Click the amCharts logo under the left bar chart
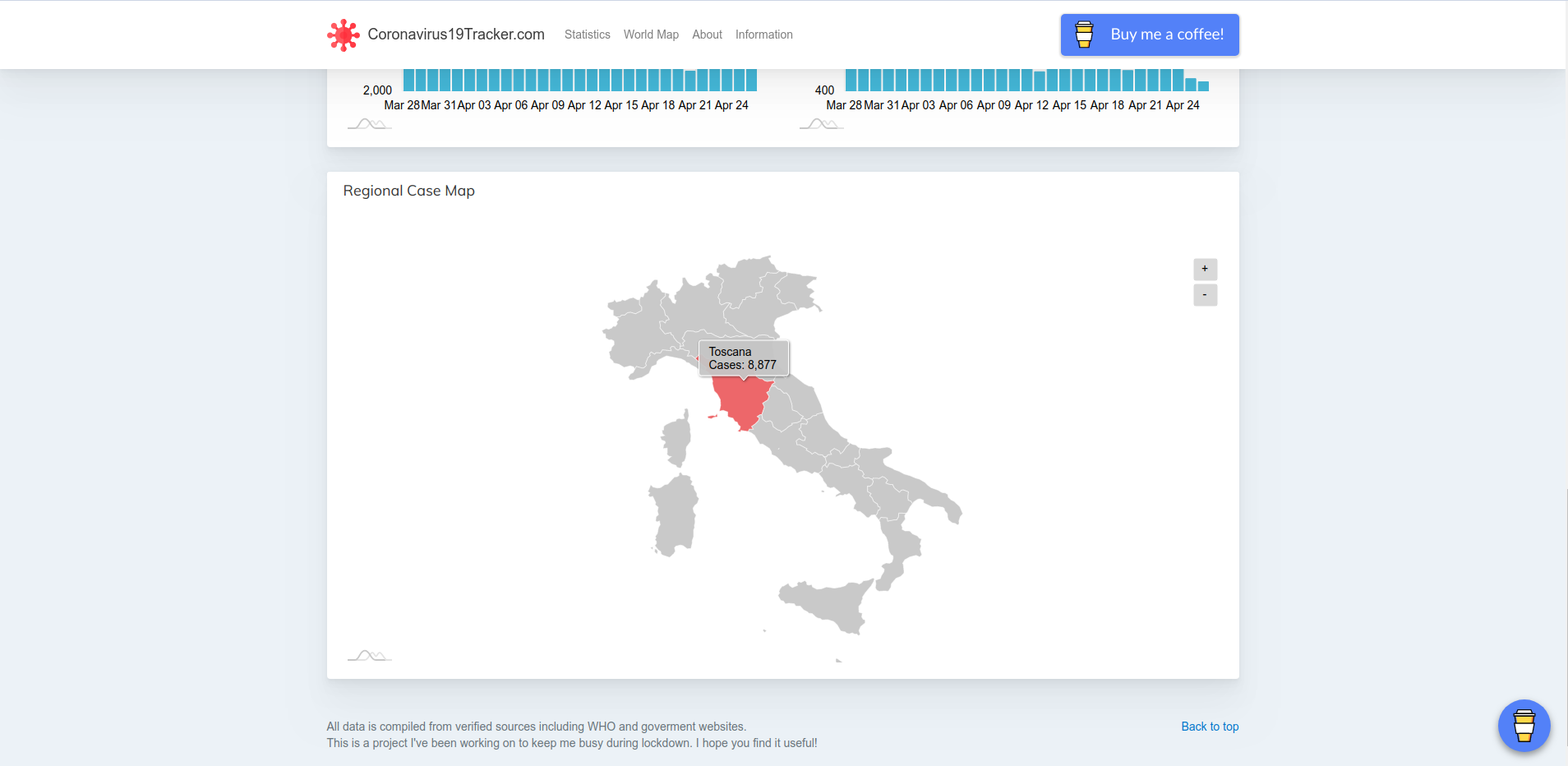This screenshot has width=1568, height=766. point(369,124)
